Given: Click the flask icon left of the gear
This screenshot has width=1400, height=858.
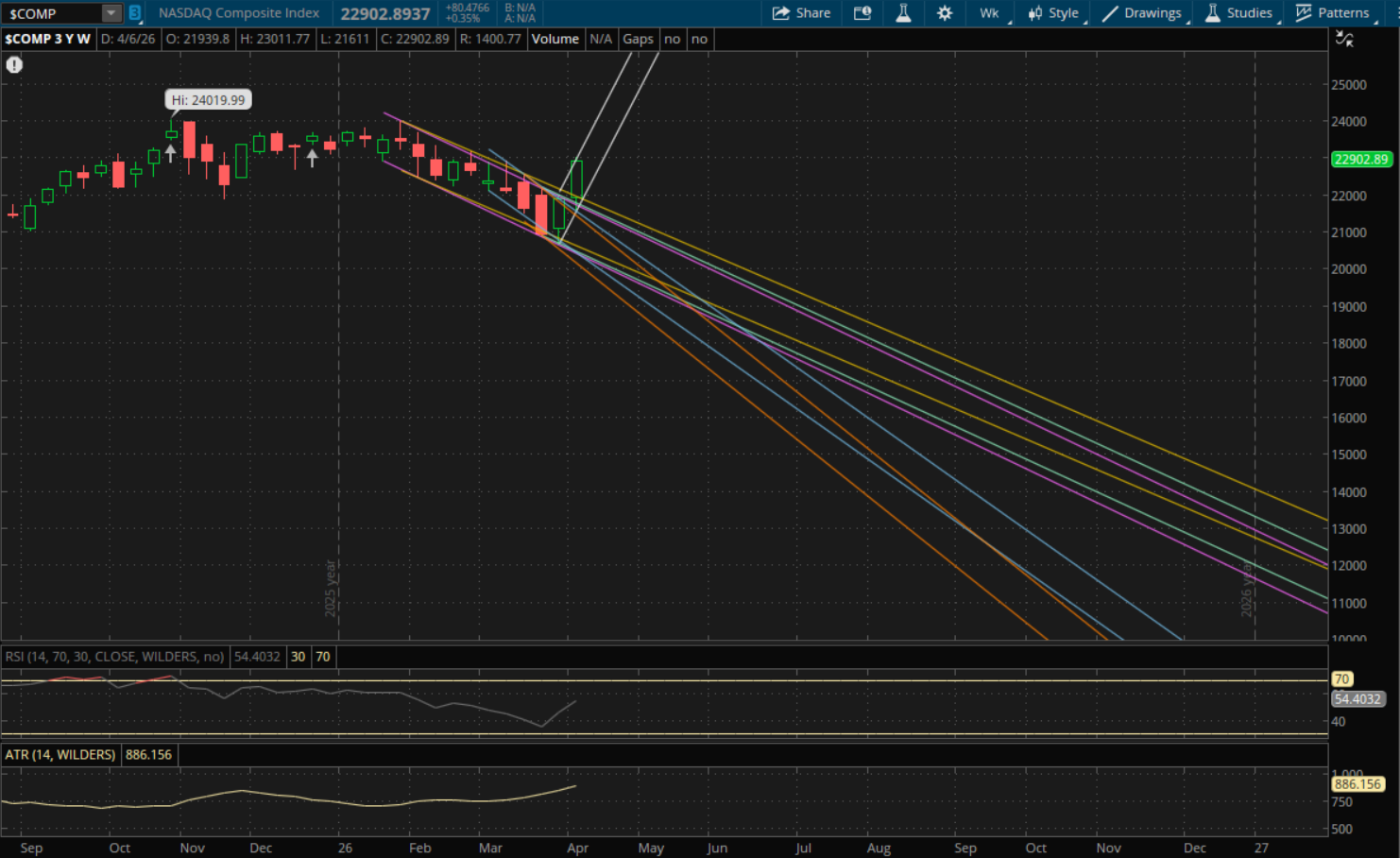Looking at the screenshot, I should click(903, 13).
